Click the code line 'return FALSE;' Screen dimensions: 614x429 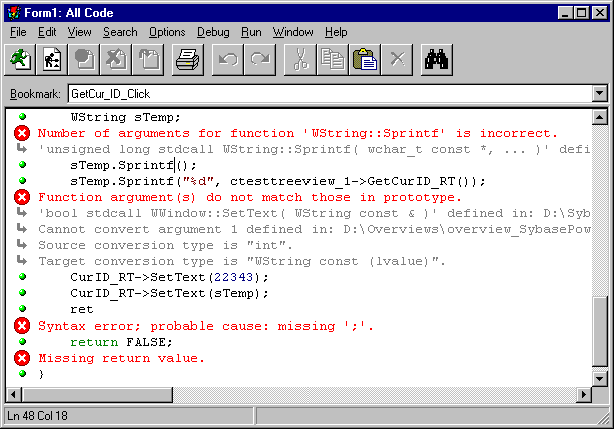[x=121, y=342]
